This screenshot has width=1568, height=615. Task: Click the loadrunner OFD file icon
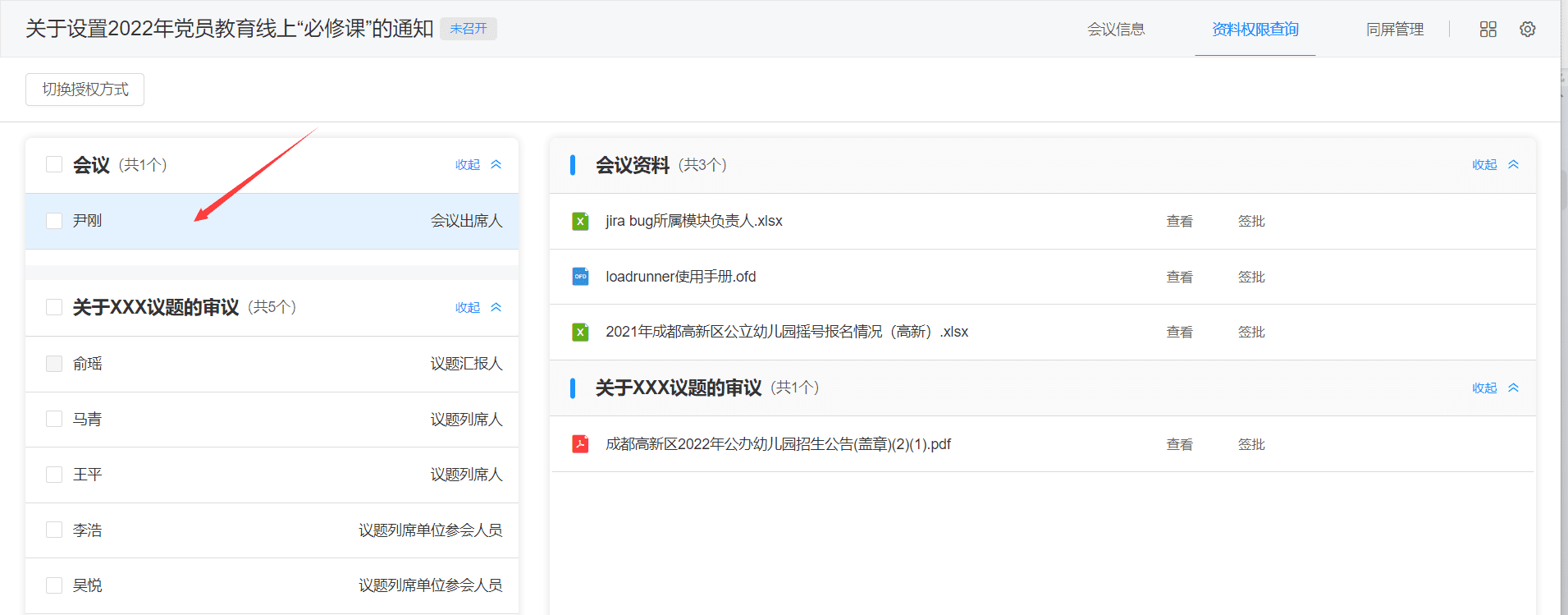[580, 277]
